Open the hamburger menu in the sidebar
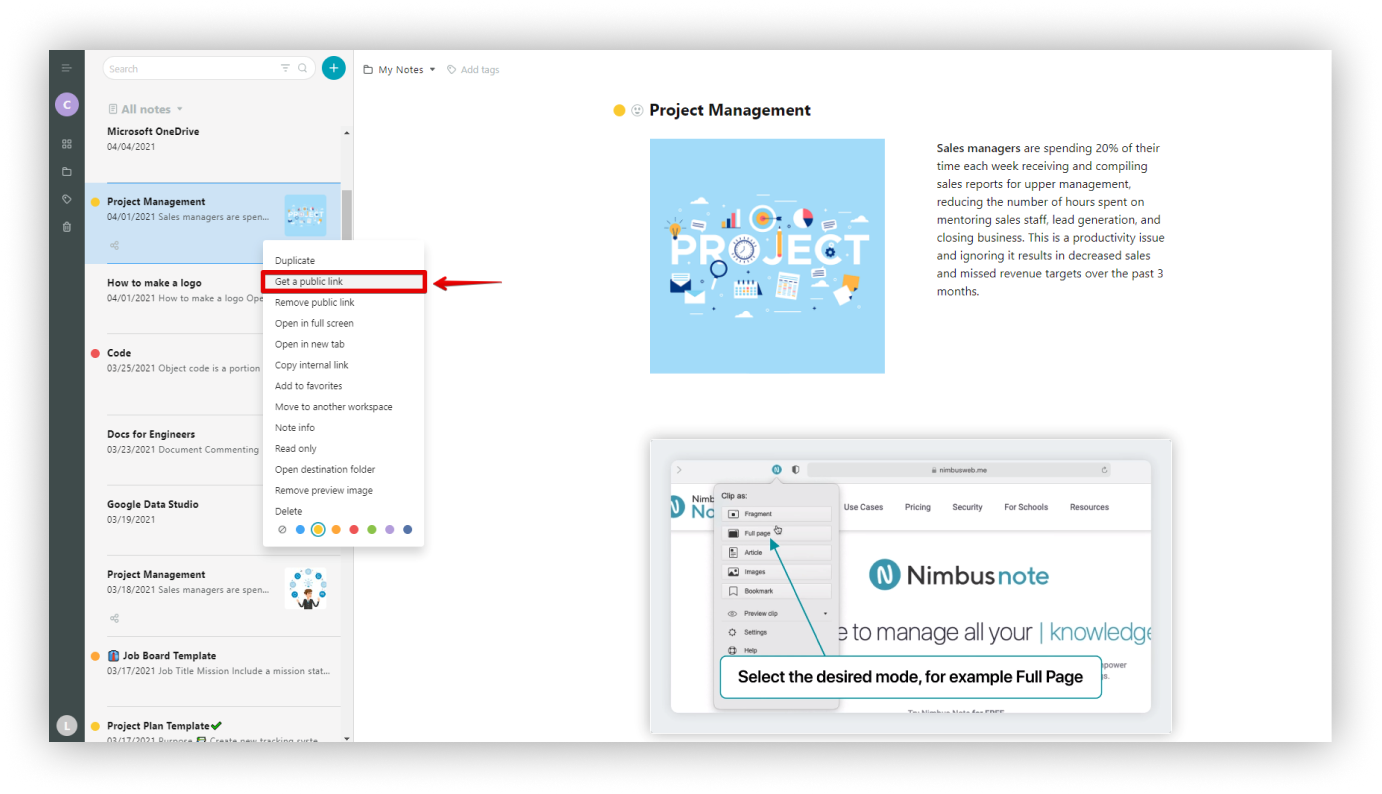The height and width of the screenshot is (794, 1382). [67, 68]
